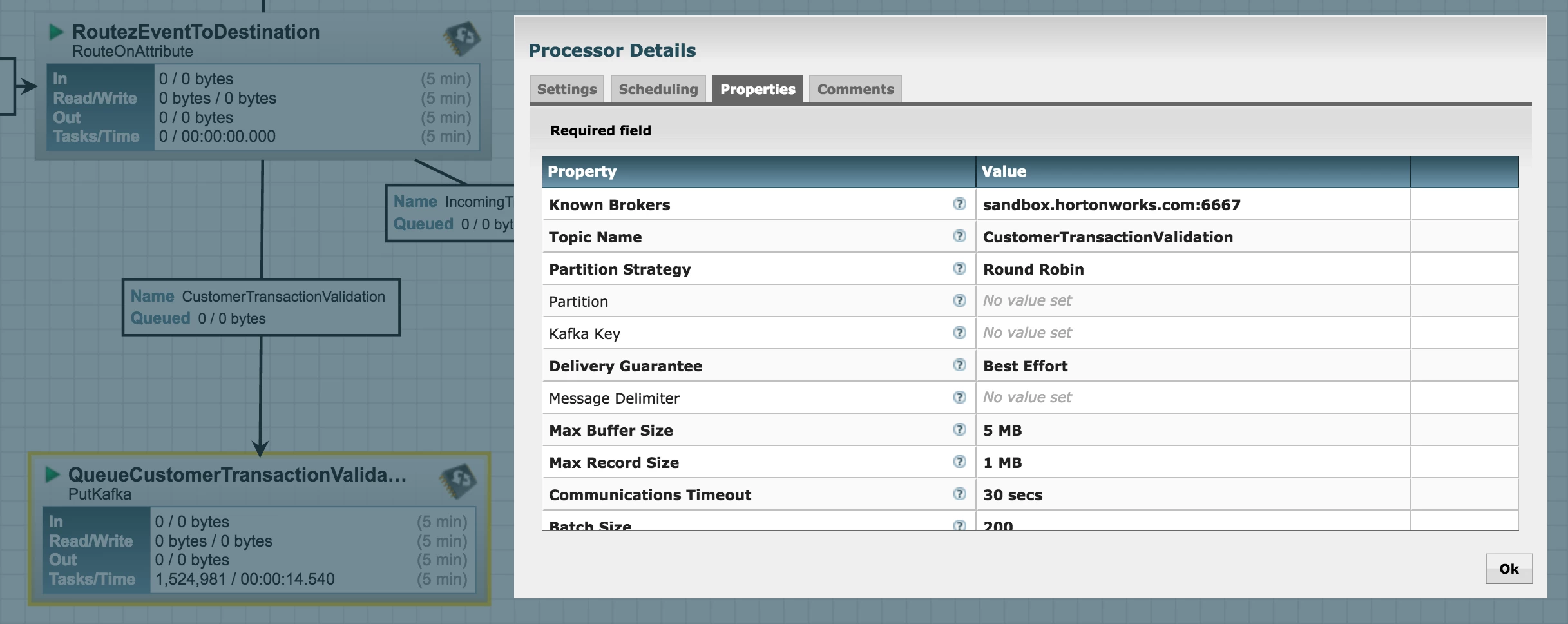Select QueueCustomerTransactionValida processor title
Viewport: 1568px width, 624px height.
click(237, 474)
